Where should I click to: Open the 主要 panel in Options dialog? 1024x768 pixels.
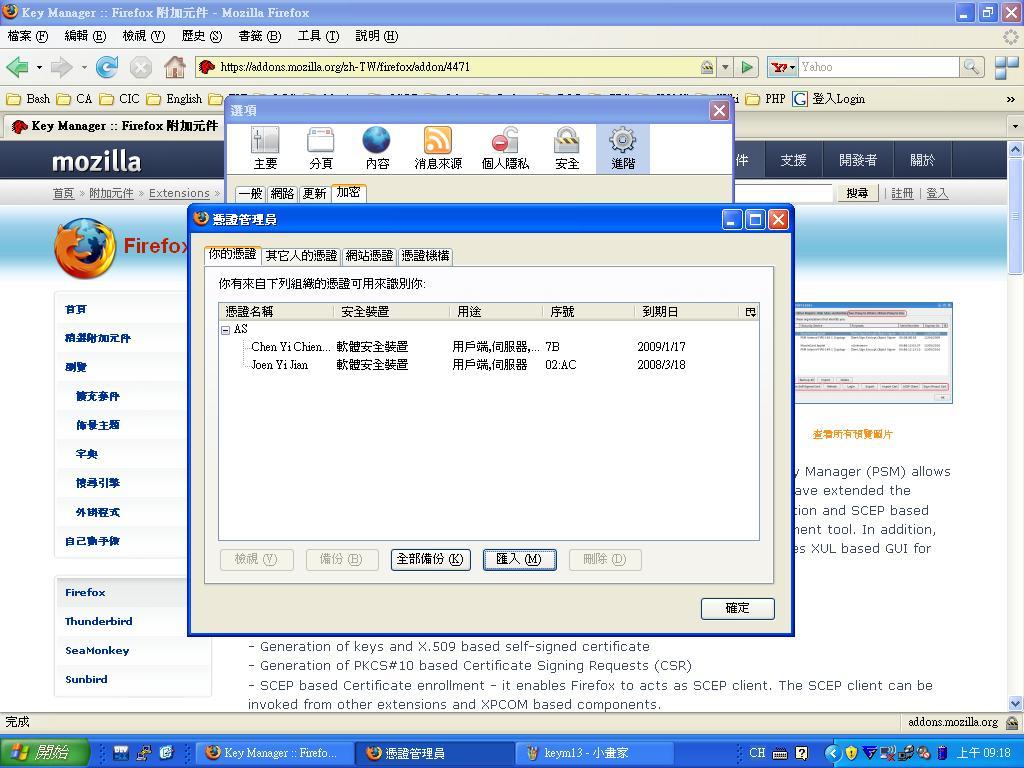(265, 149)
